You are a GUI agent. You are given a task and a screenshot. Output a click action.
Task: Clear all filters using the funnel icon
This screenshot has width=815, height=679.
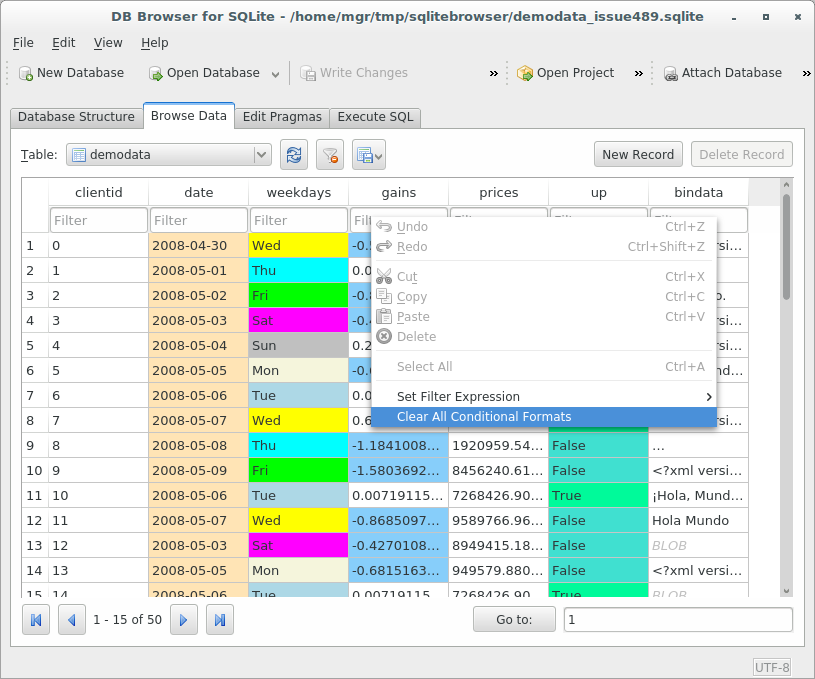point(330,155)
